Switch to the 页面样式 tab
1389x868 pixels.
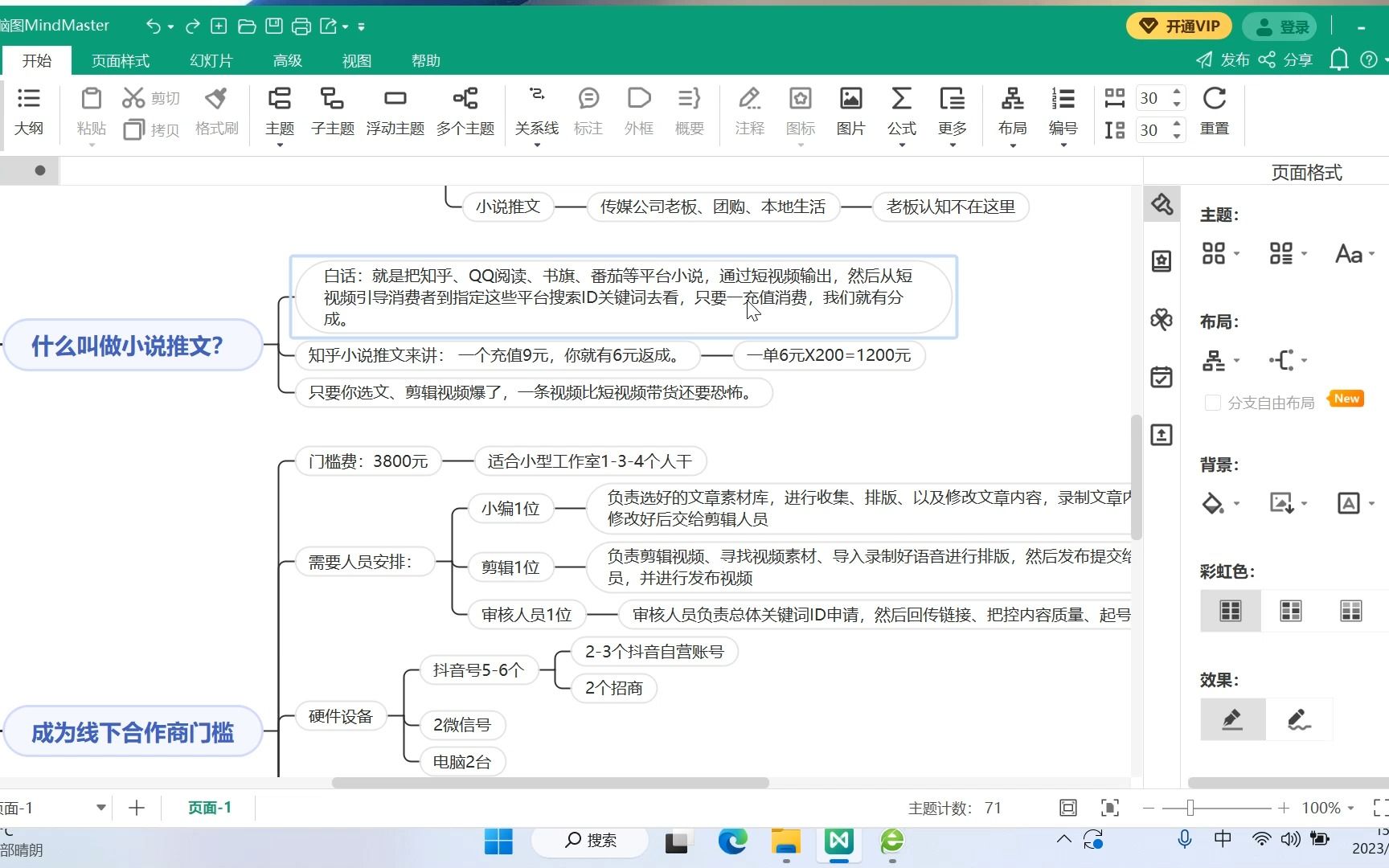(x=121, y=60)
